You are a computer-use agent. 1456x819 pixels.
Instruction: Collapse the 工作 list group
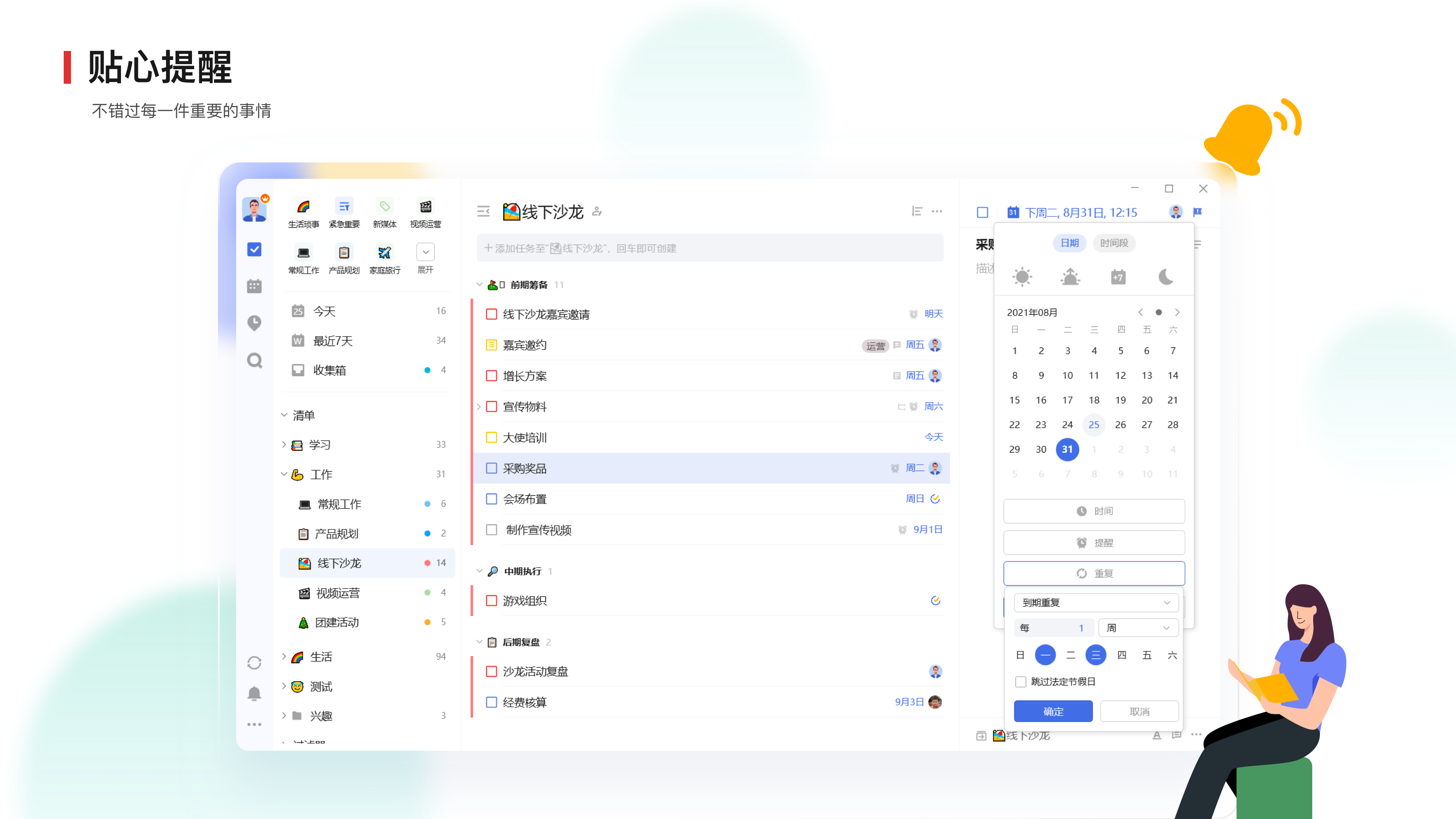pyautogui.click(x=284, y=474)
